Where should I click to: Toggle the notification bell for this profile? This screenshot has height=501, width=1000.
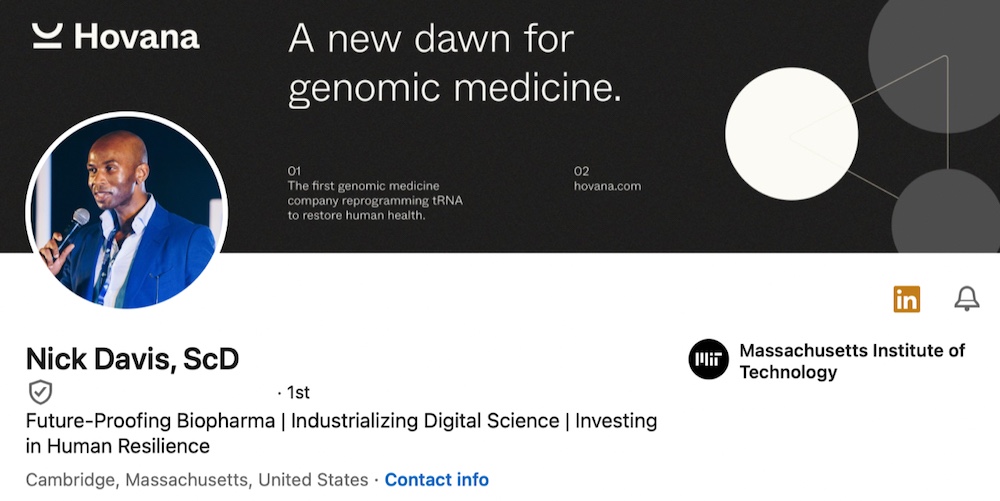(x=966, y=298)
